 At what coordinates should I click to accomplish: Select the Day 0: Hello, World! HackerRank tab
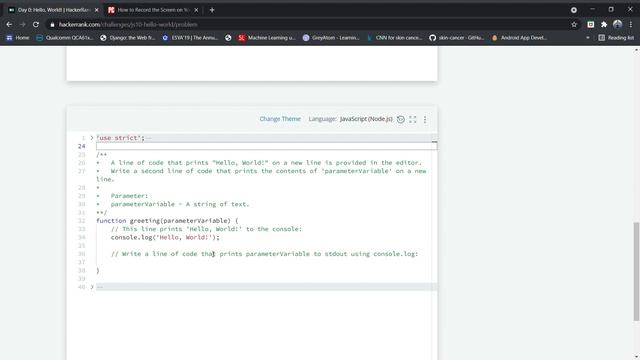click(53, 10)
